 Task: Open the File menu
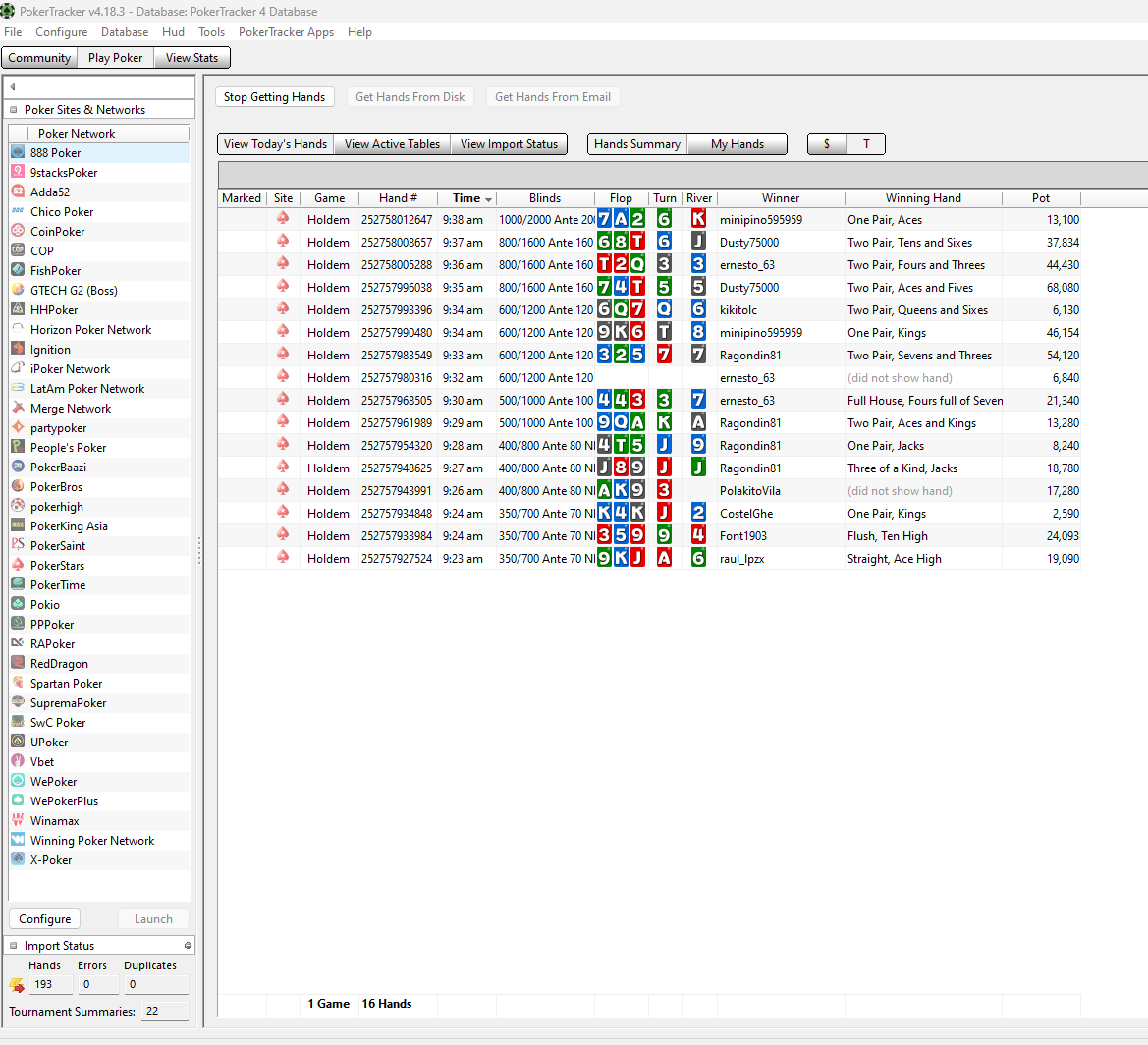tap(13, 32)
